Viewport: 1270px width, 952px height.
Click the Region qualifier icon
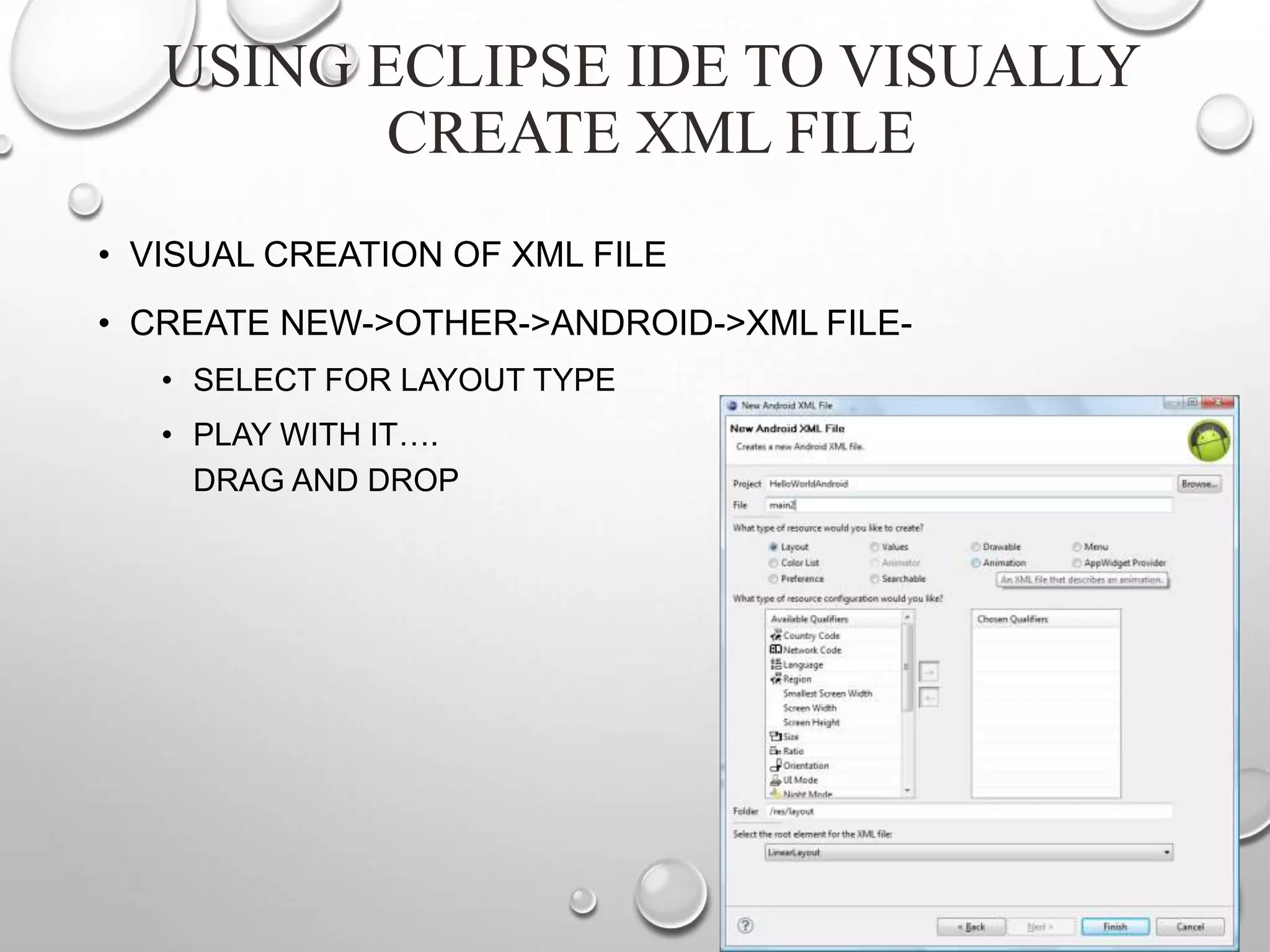[x=776, y=679]
